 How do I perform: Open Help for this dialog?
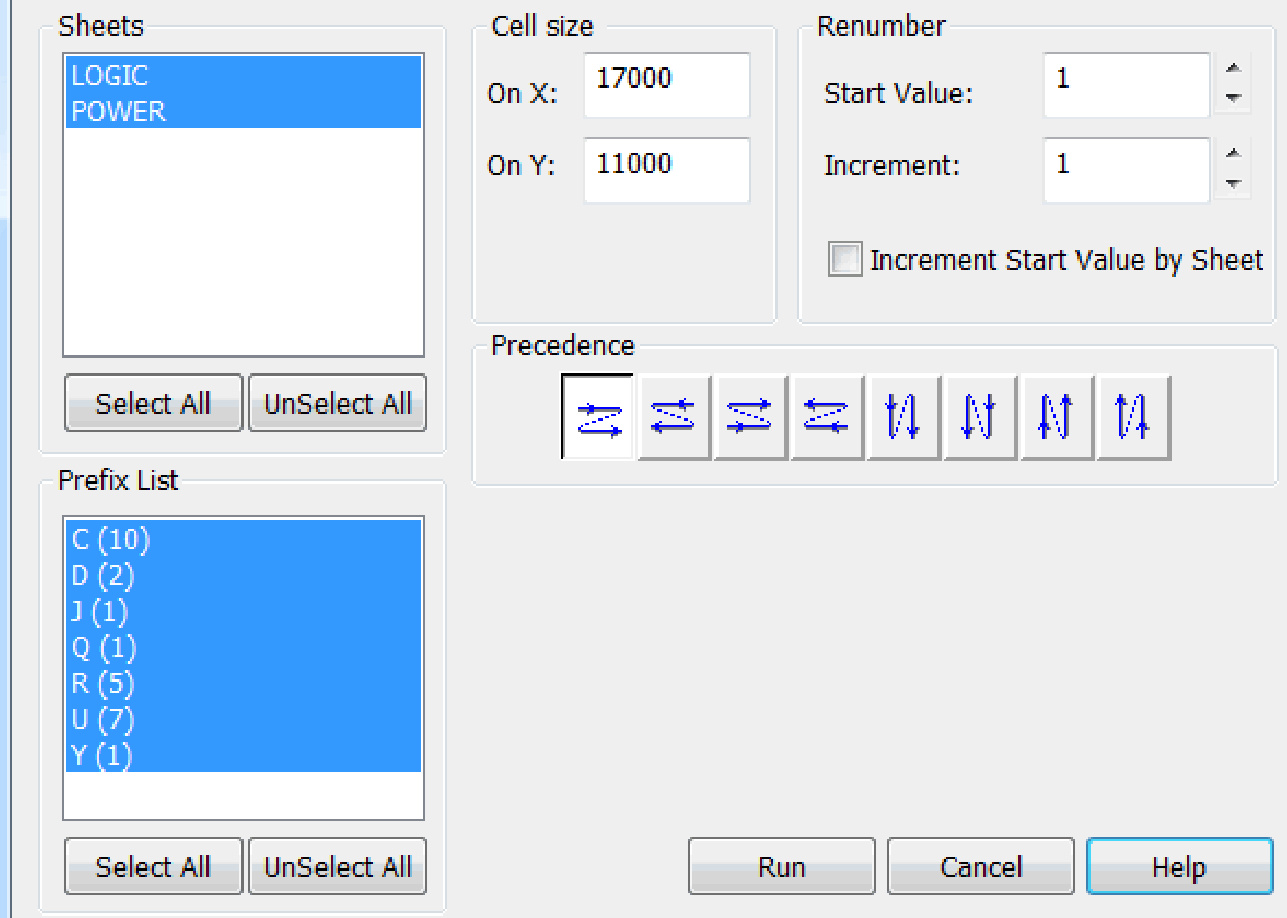pos(1179,866)
